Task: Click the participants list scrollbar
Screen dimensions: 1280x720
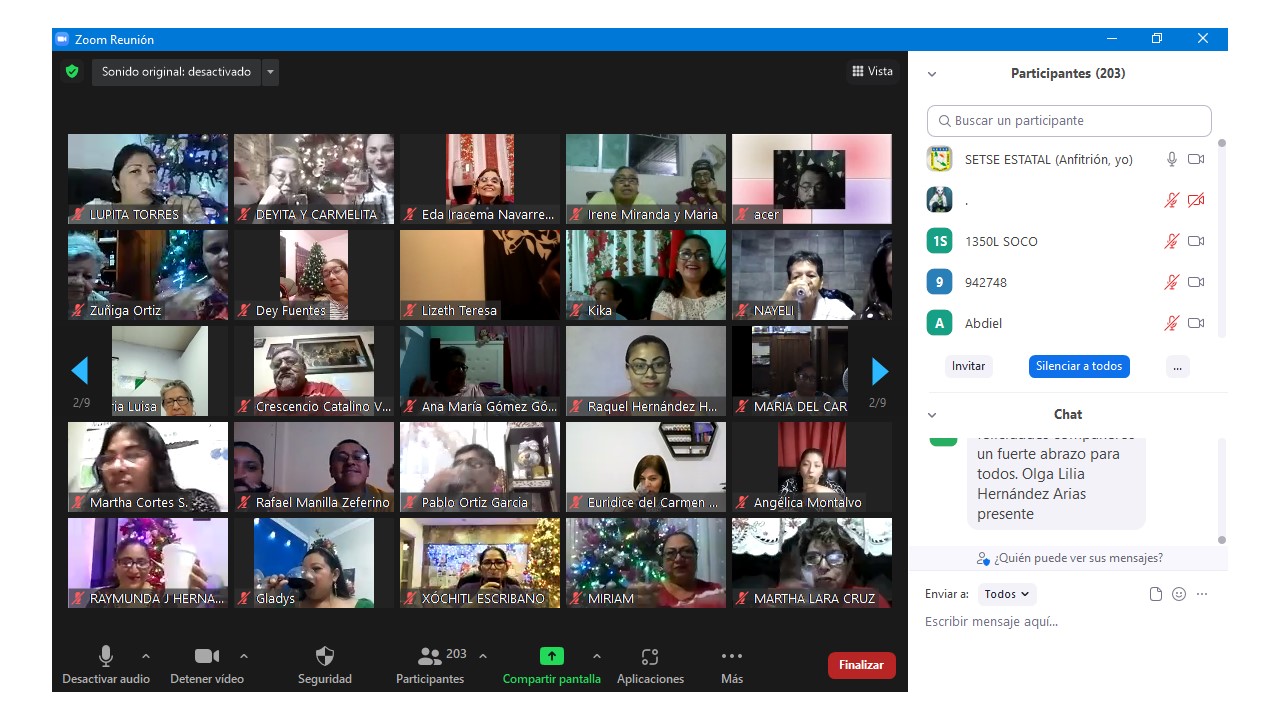Action: [x=1221, y=238]
